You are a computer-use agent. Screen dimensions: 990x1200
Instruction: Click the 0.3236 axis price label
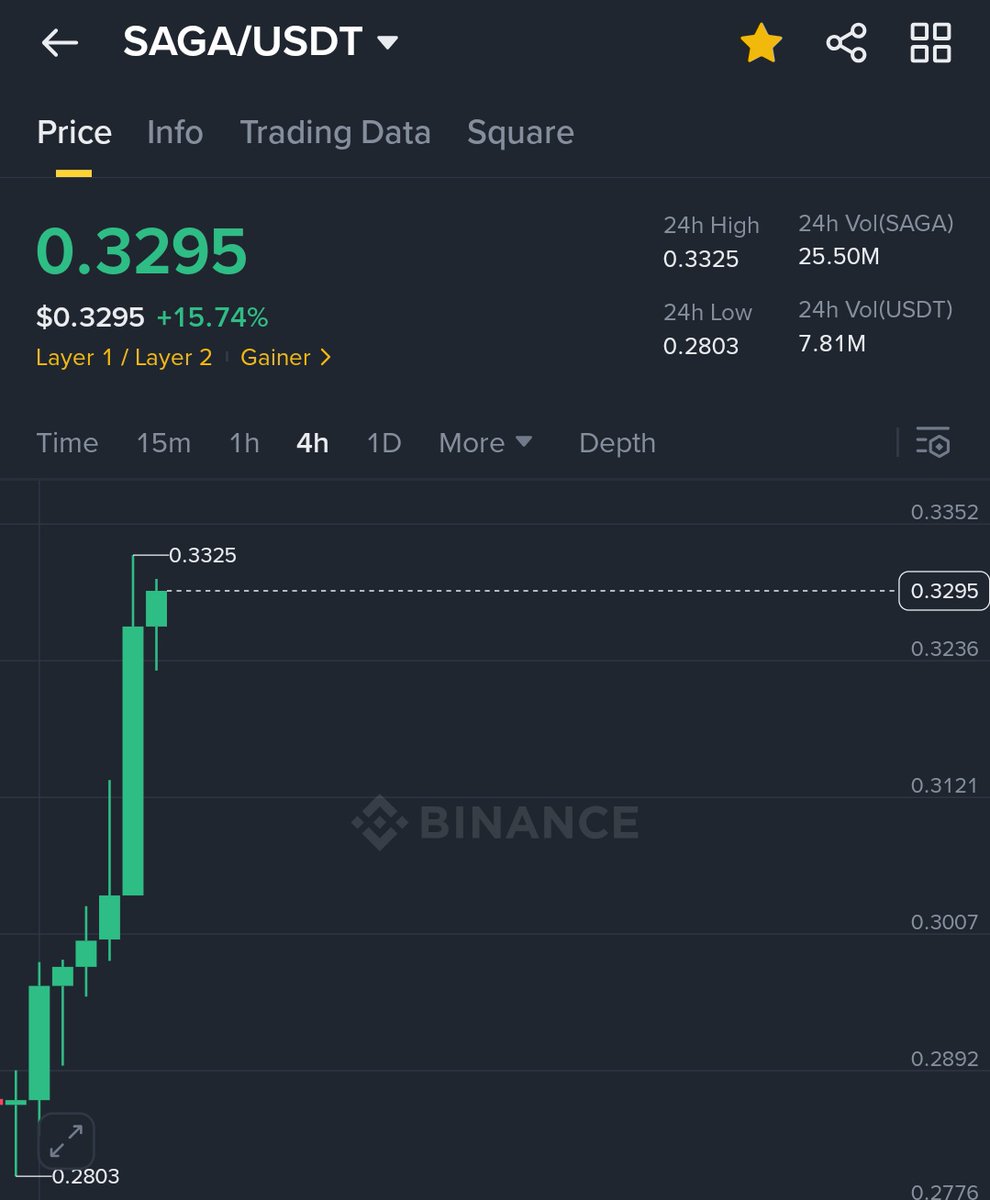pyautogui.click(x=944, y=649)
